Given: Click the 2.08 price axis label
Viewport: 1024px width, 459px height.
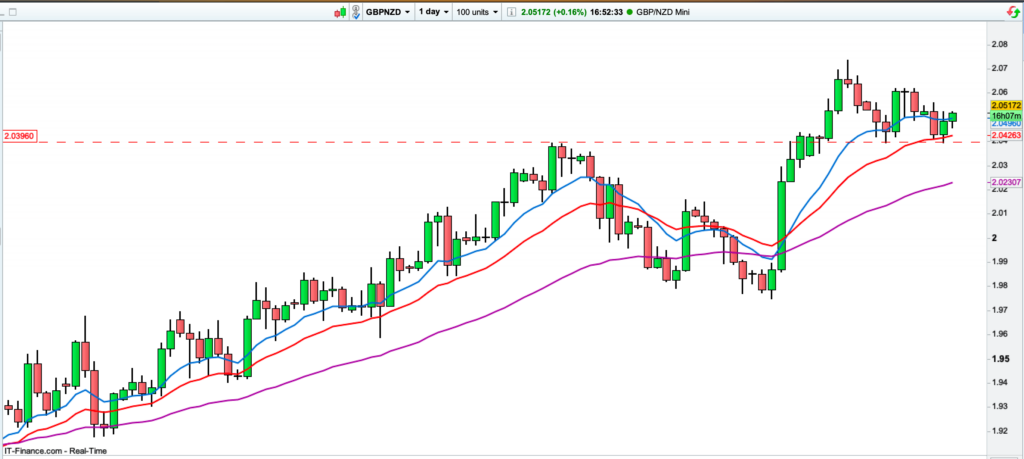Looking at the screenshot, I should 1000,44.
